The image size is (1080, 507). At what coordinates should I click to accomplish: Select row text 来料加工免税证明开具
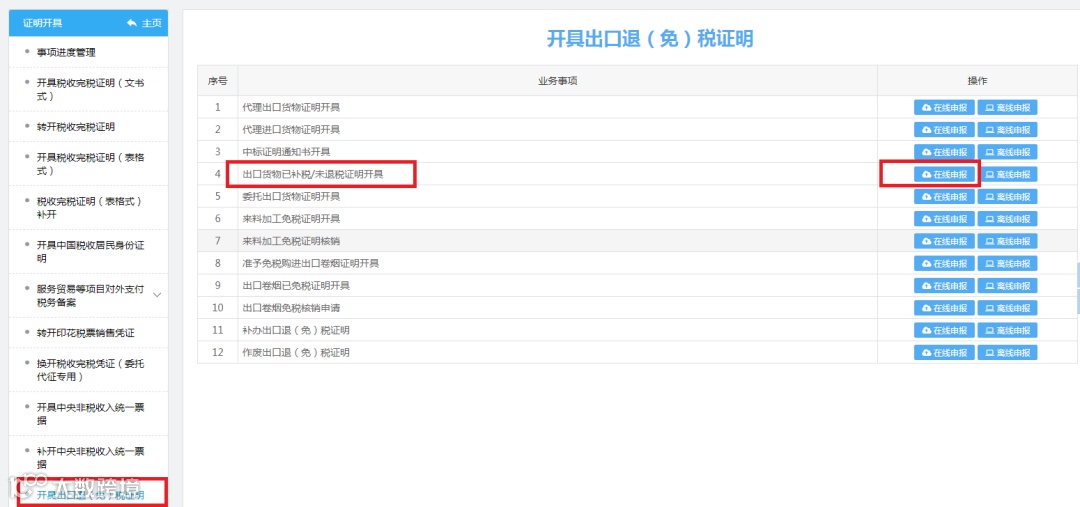point(291,219)
